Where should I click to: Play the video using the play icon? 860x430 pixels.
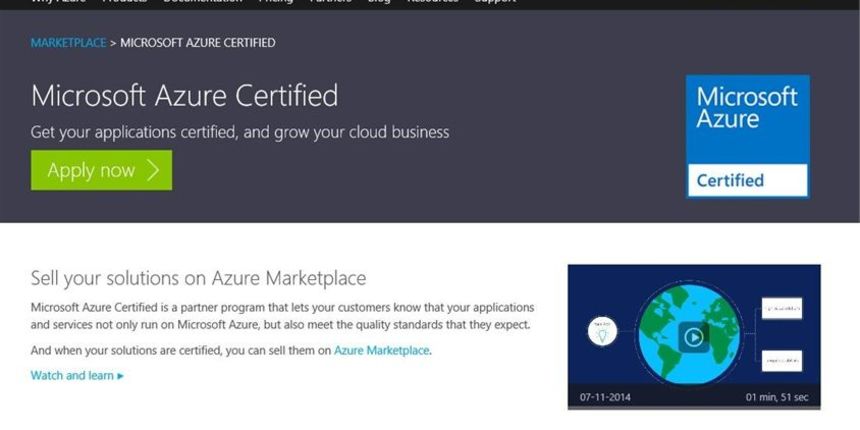[694, 337]
